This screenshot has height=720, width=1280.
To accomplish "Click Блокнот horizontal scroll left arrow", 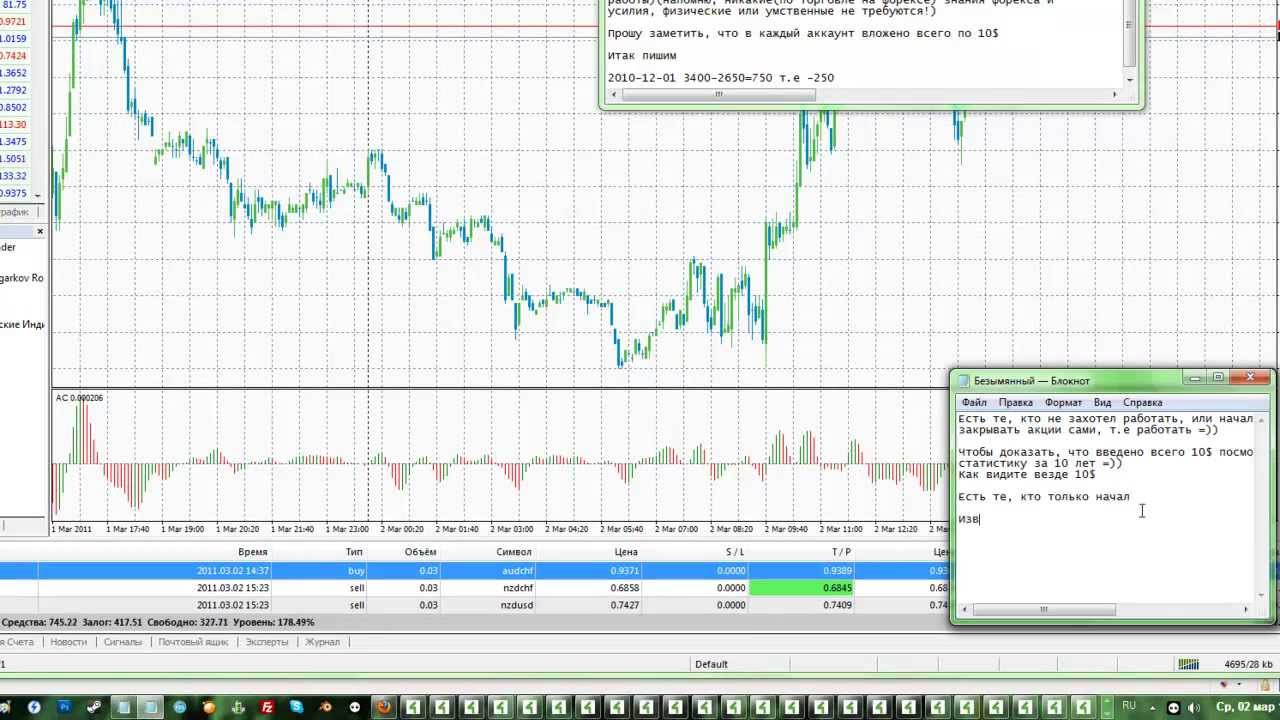I will point(965,609).
